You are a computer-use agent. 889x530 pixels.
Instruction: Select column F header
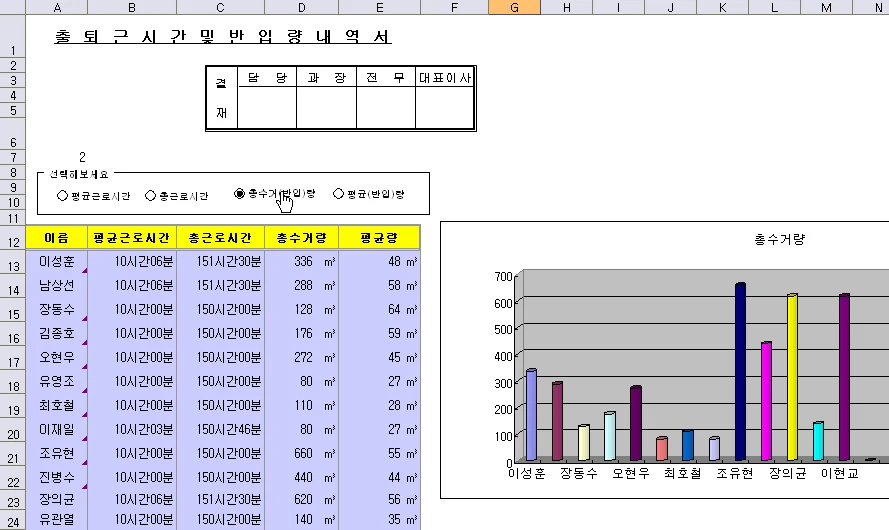click(x=454, y=7)
